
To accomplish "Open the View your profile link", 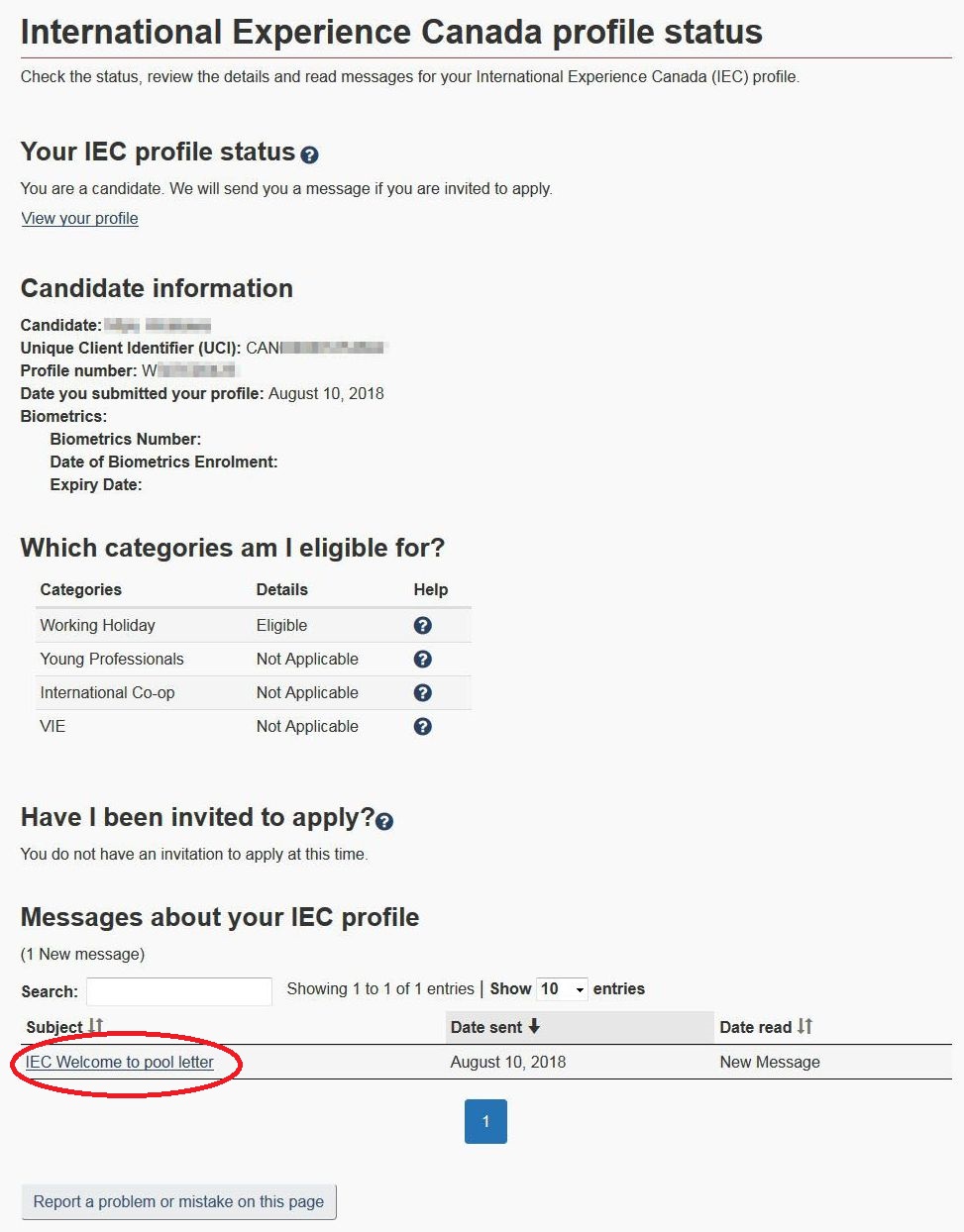I will (x=79, y=218).
